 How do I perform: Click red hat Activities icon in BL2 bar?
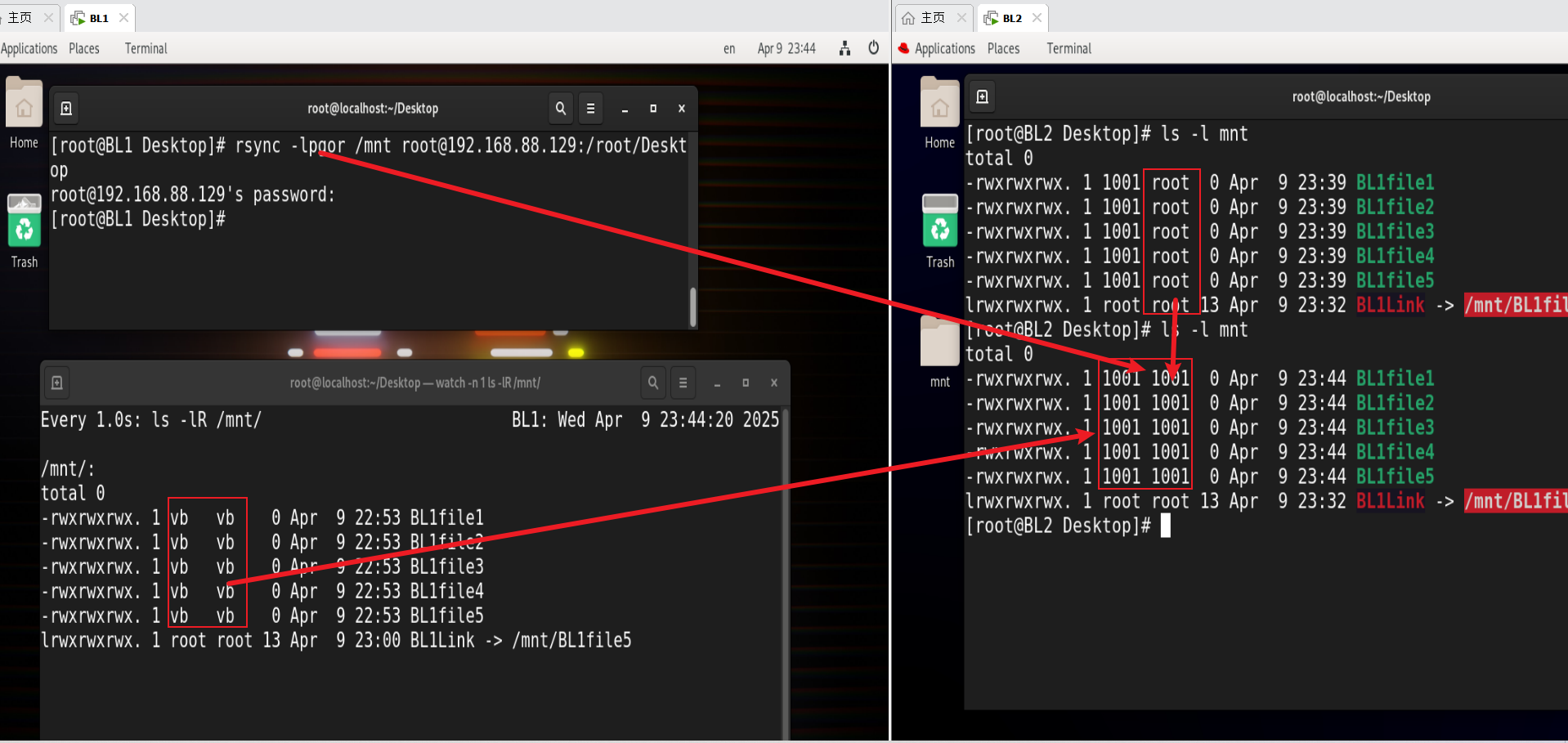click(x=903, y=48)
